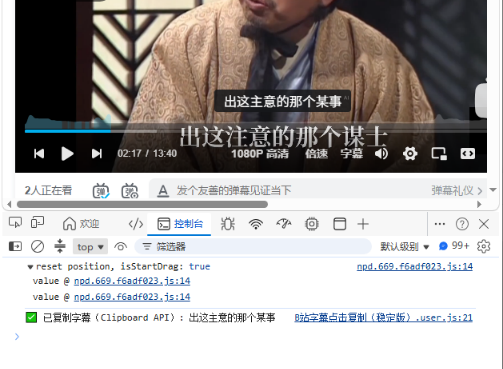The image size is (503, 369).
Task: Toggle device emulation mode icon
Action: click(37, 223)
